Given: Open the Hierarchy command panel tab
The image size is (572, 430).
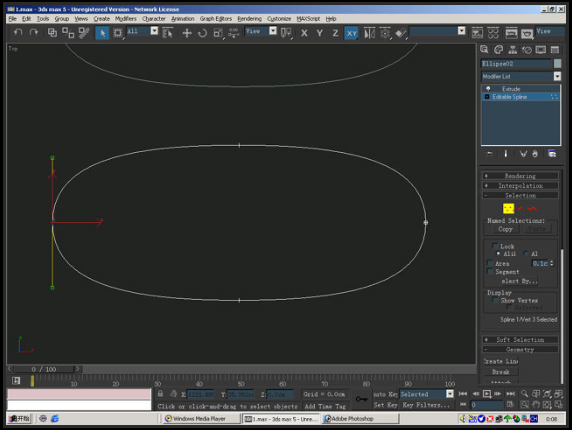Looking at the screenshot, I should pos(513,50).
